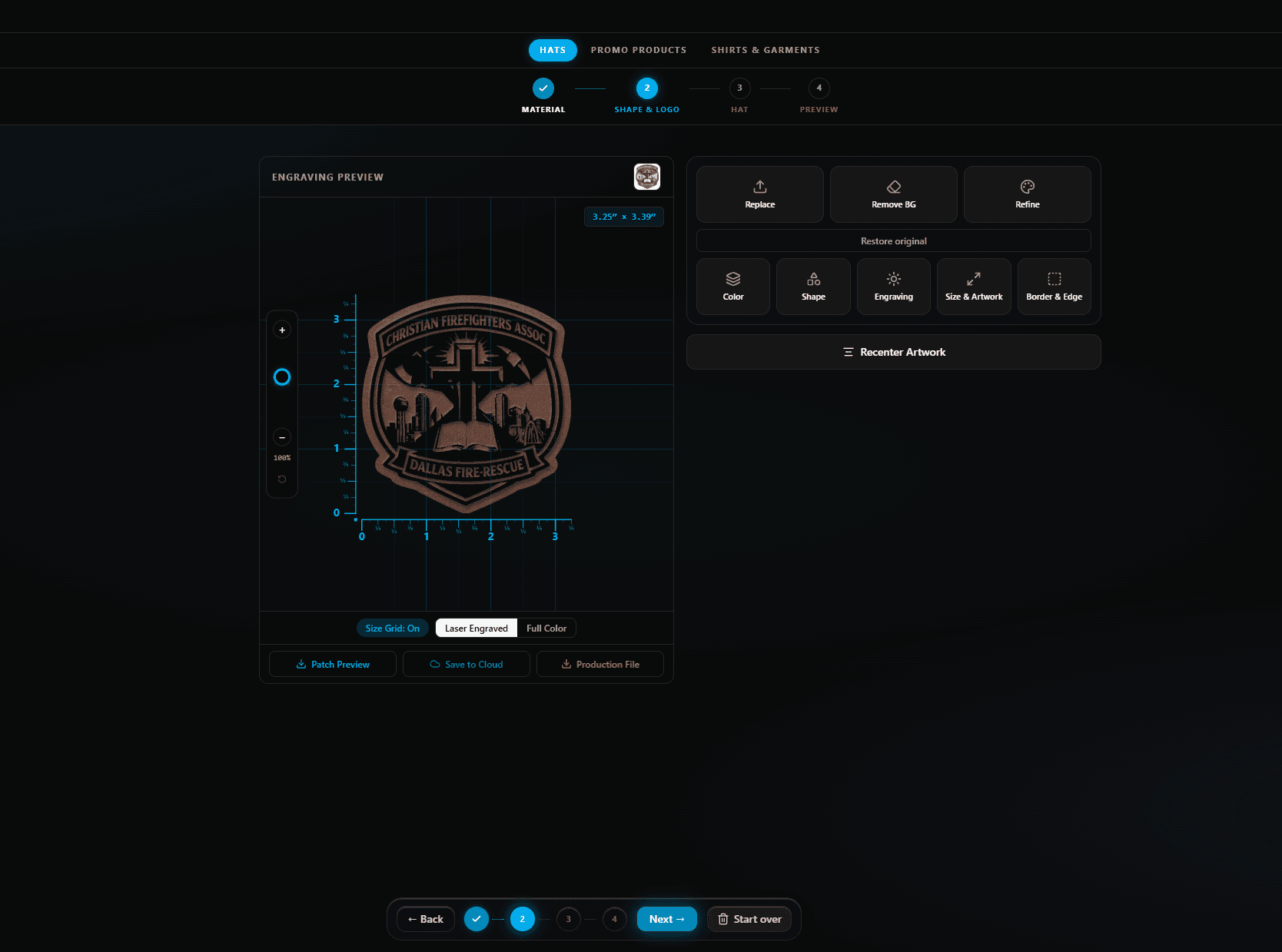Click the Engraving Preview heading
The height and width of the screenshot is (952, 1282).
tap(327, 177)
